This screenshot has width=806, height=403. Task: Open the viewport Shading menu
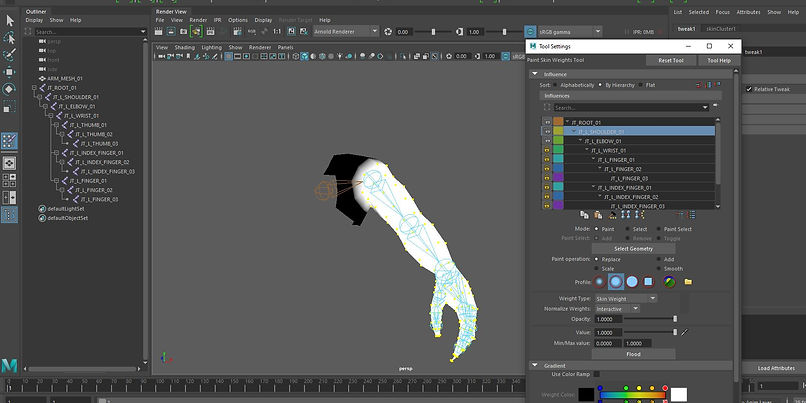tap(185, 47)
